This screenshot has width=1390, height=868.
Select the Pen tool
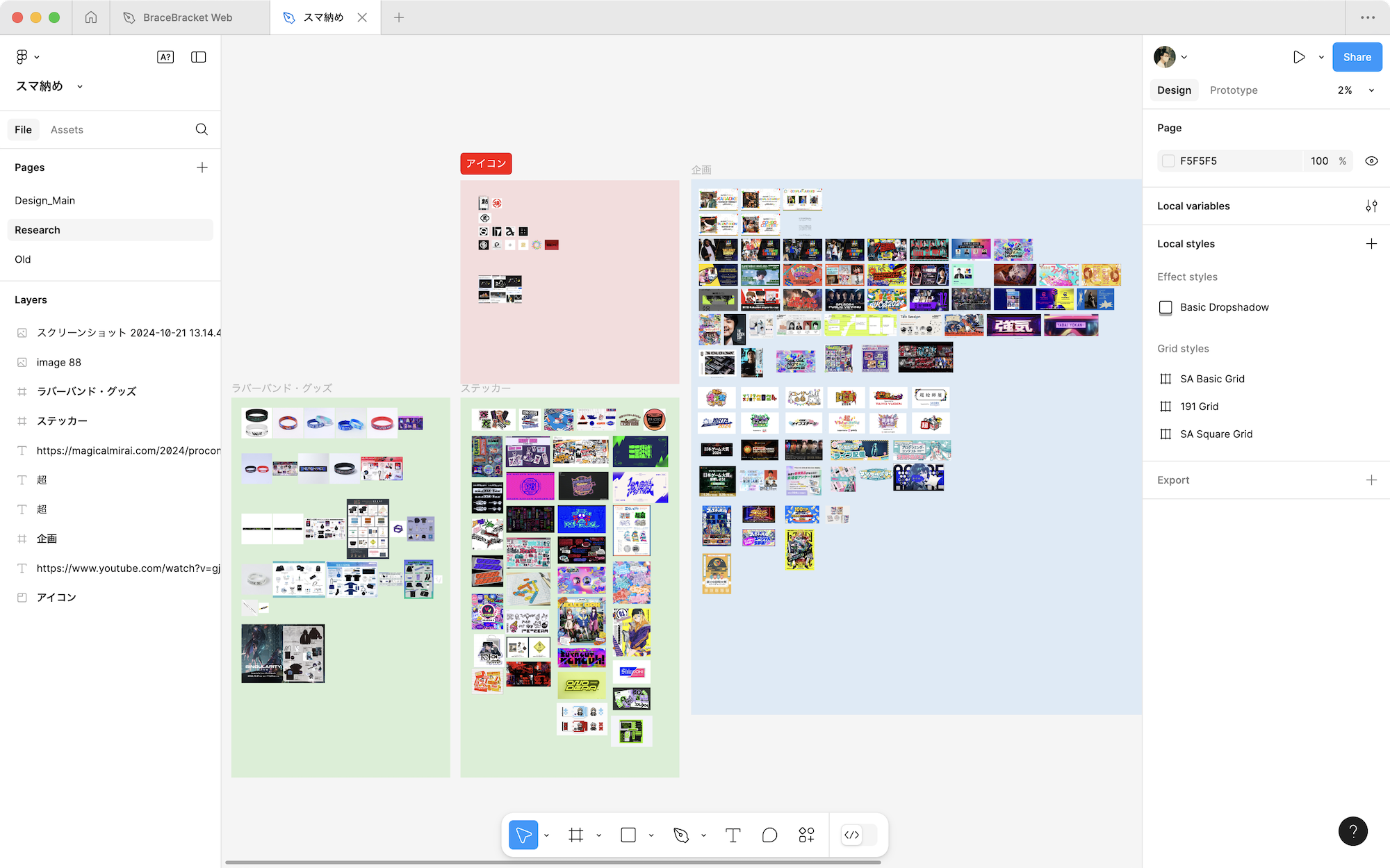681,835
